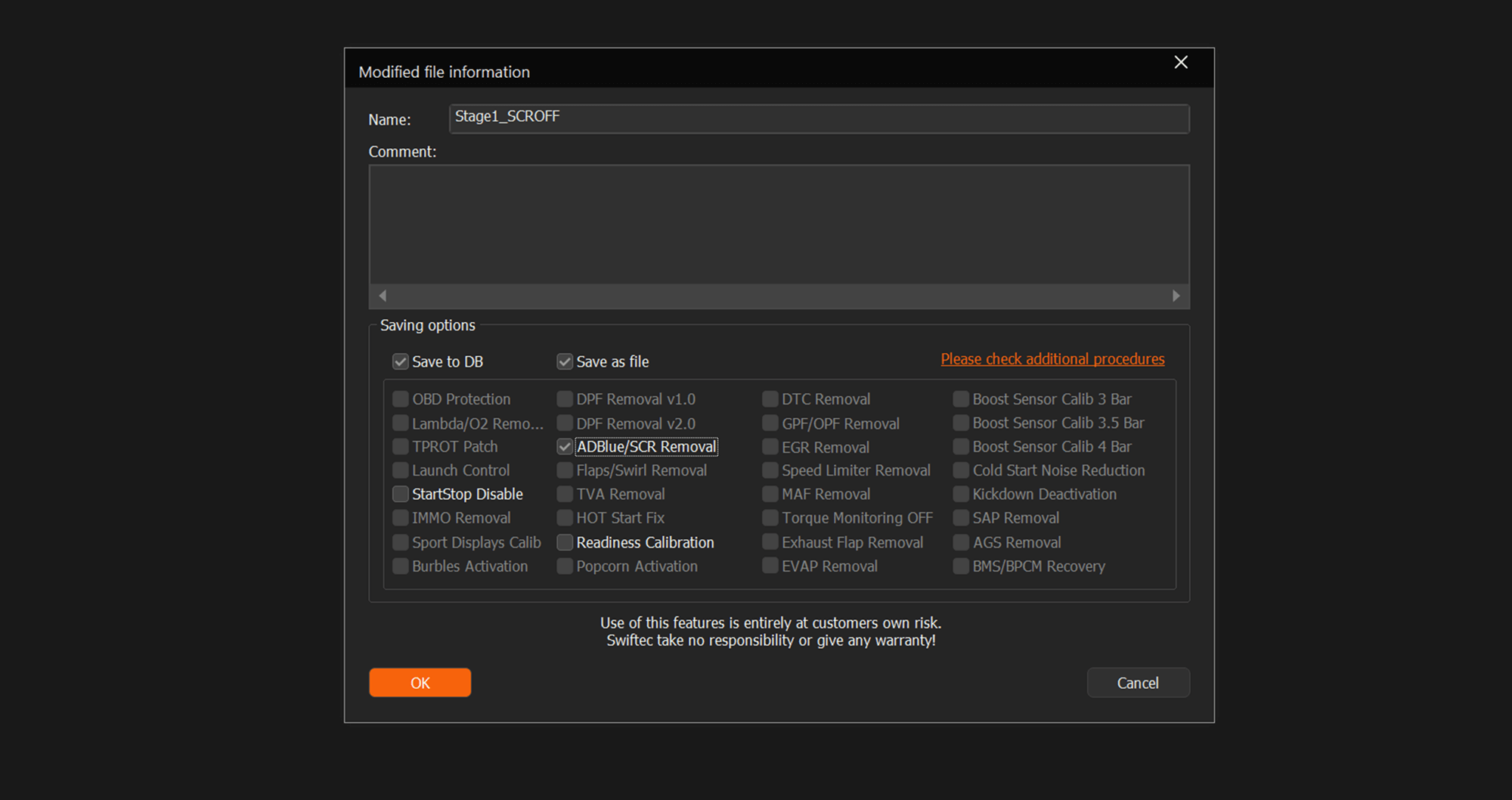The image size is (1512, 800).
Task: Enable Boost Sensor Calib 3 Bar
Action: pos(961,399)
